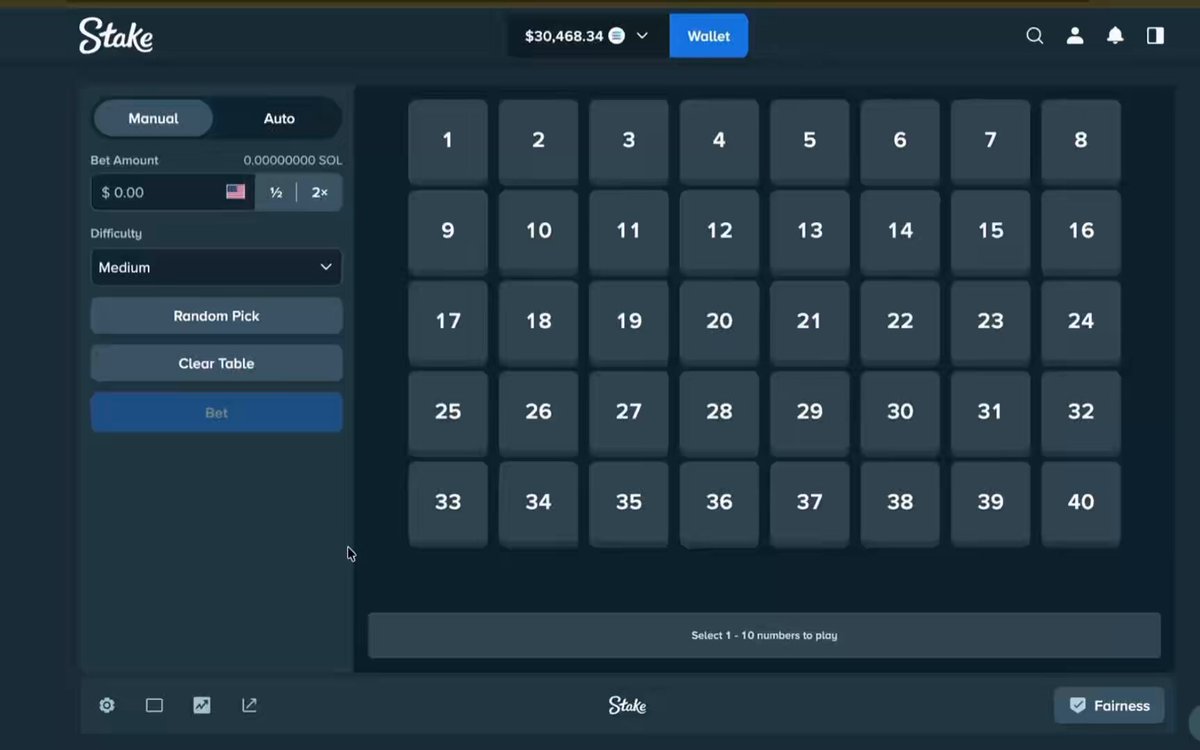Select number 8 tile
Image resolution: width=1200 pixels, height=750 pixels.
click(x=1081, y=141)
